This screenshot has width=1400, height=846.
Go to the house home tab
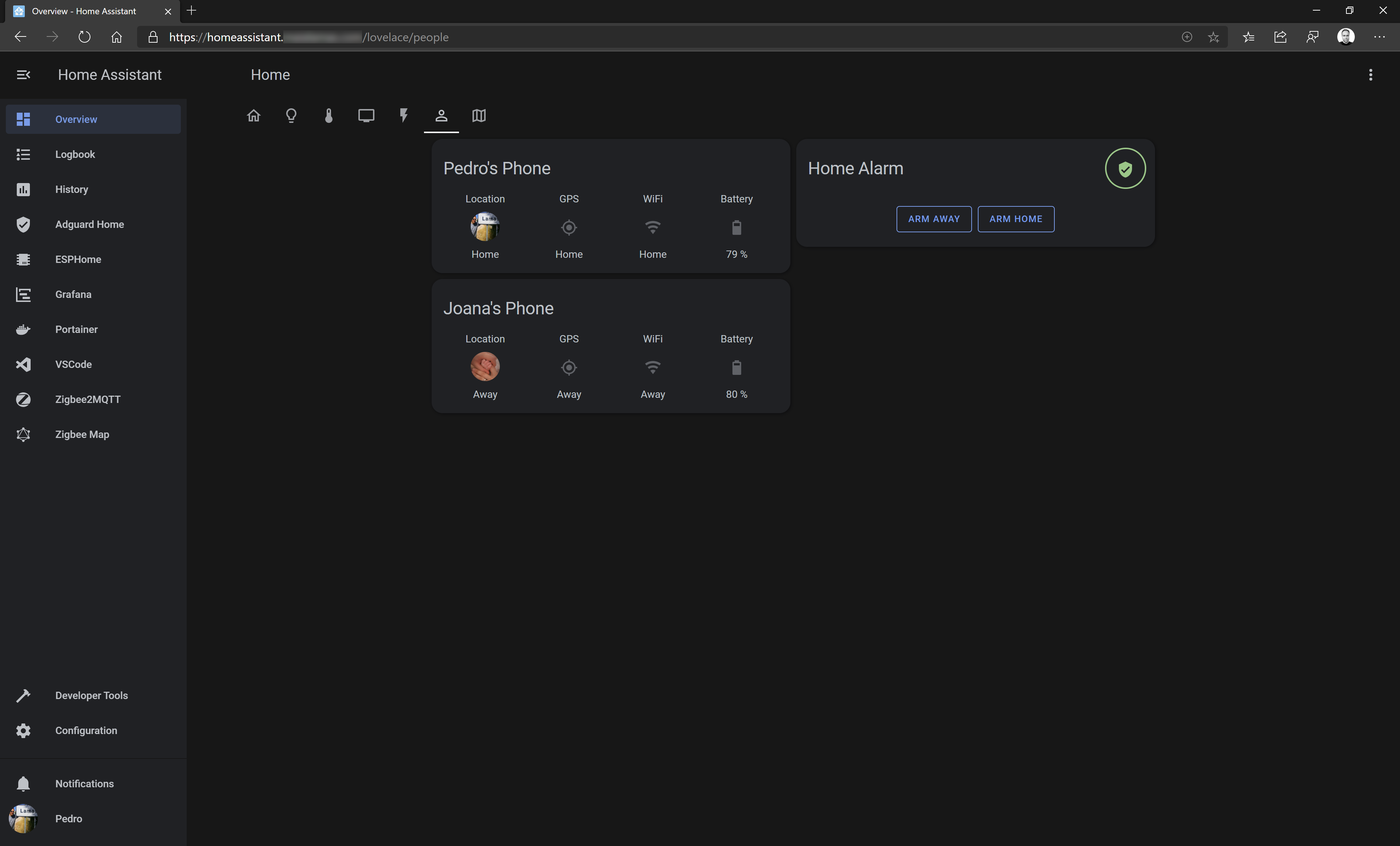point(253,116)
